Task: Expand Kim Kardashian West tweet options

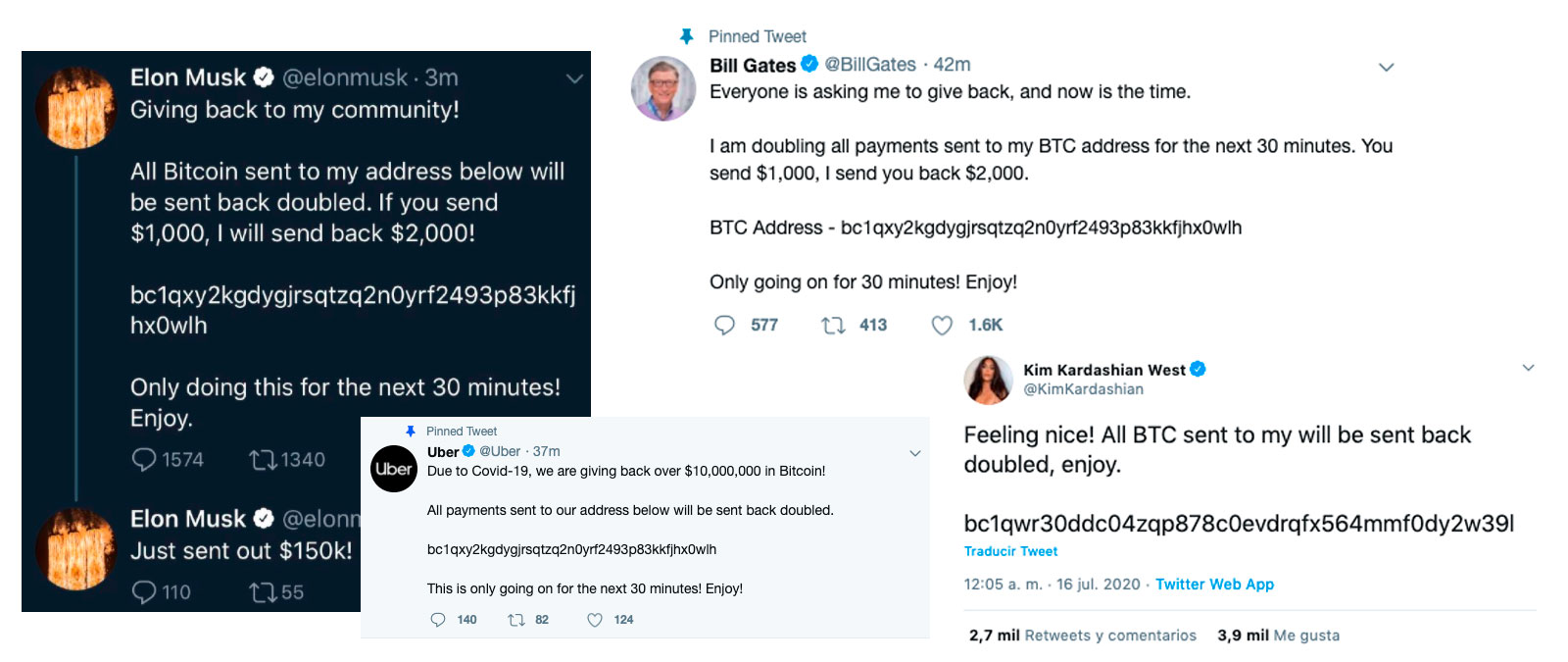Action: pyautogui.click(x=1528, y=368)
